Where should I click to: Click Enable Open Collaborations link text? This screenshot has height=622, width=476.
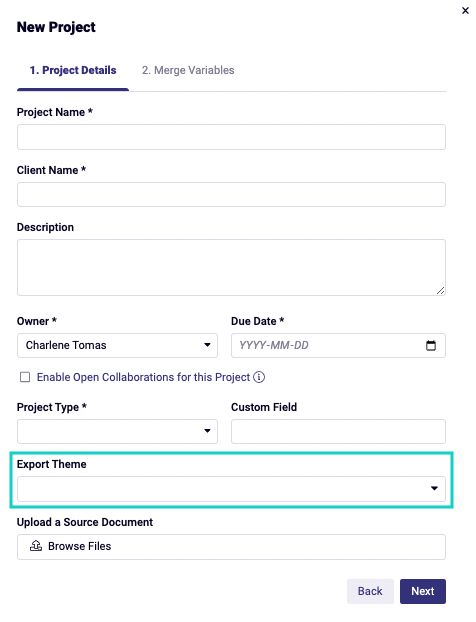[143, 377]
